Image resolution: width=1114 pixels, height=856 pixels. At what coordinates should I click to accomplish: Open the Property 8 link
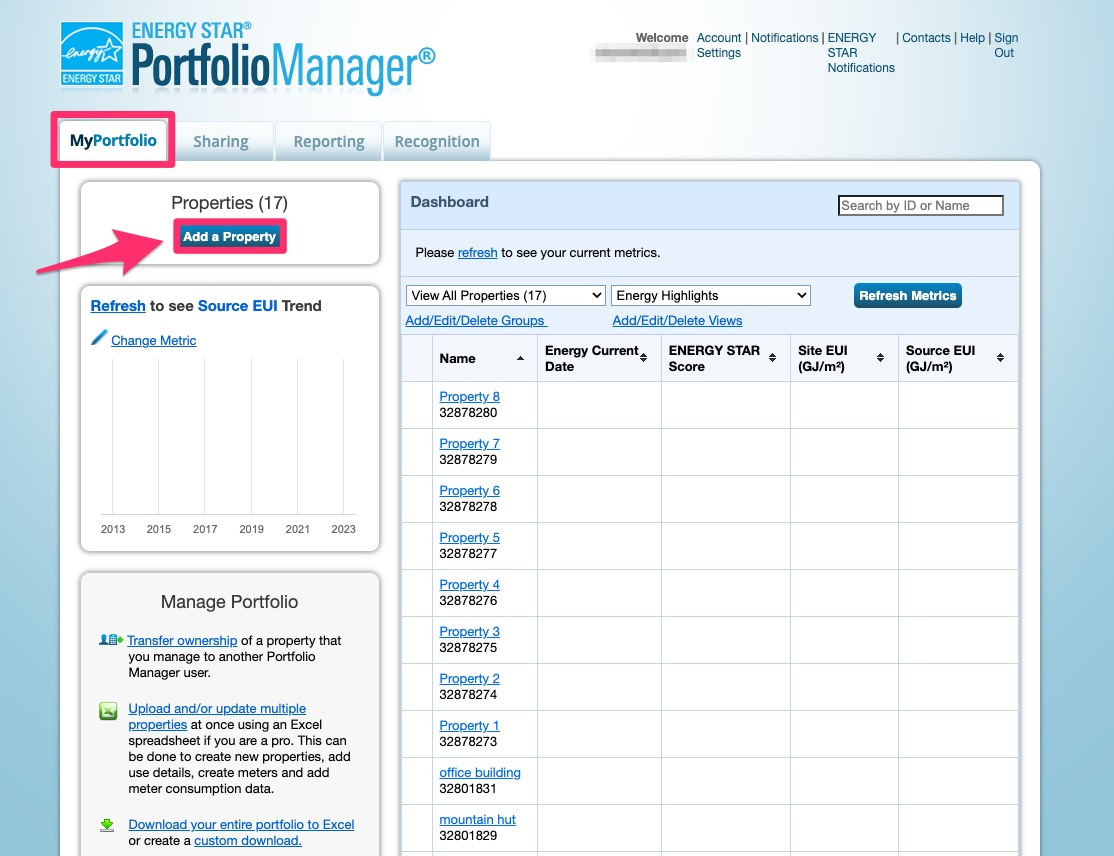pos(469,396)
